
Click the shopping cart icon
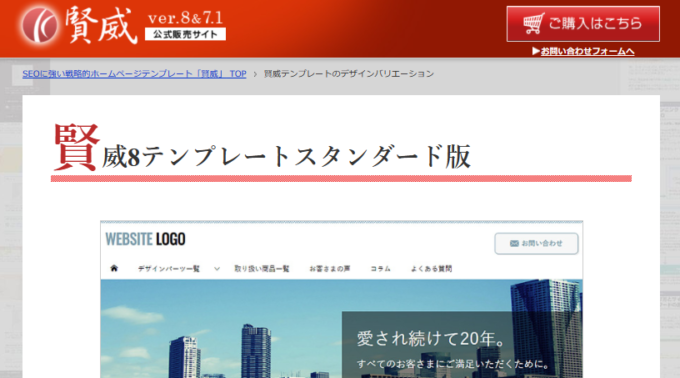(533, 23)
